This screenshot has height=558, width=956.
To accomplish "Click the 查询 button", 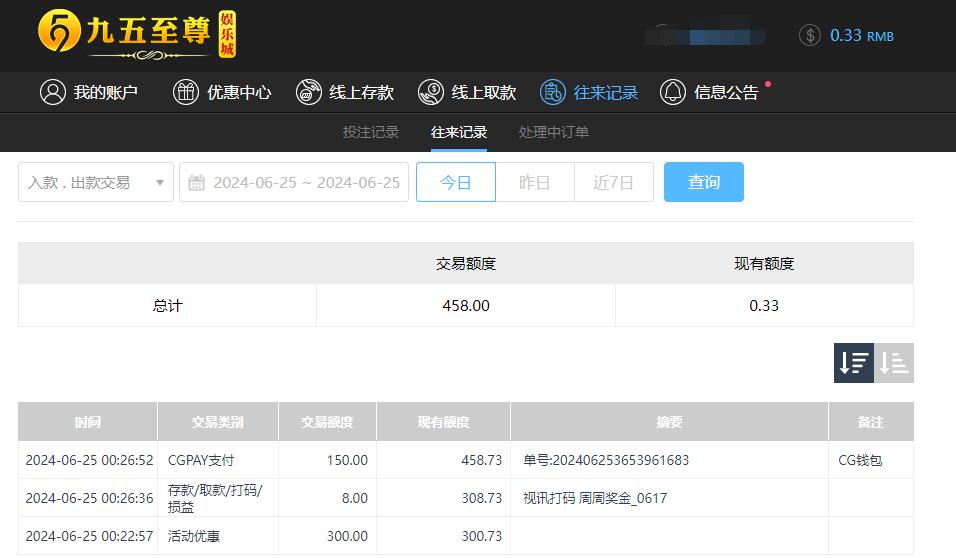I will [704, 182].
